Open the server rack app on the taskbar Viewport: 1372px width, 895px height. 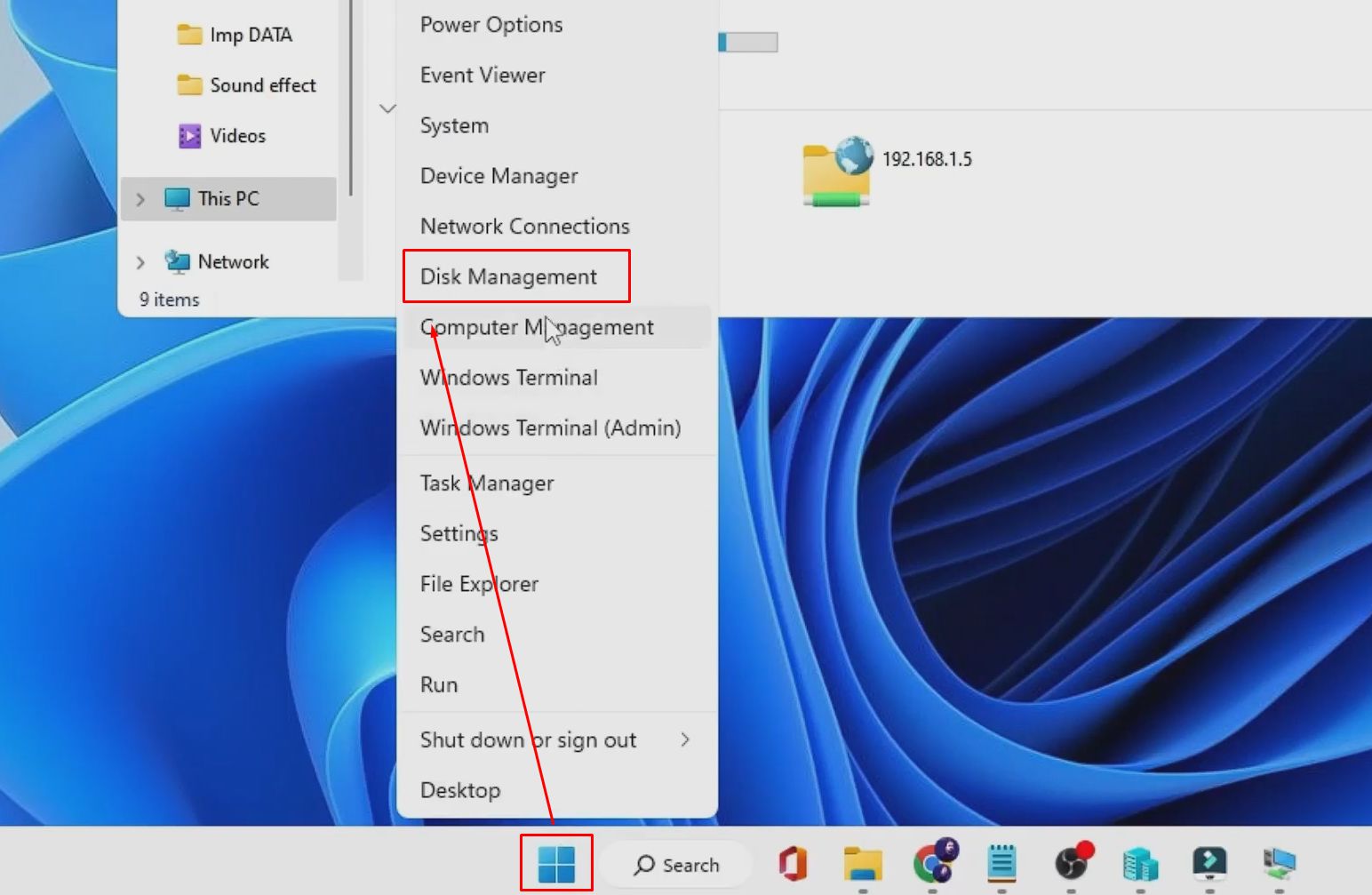pos(1140,864)
